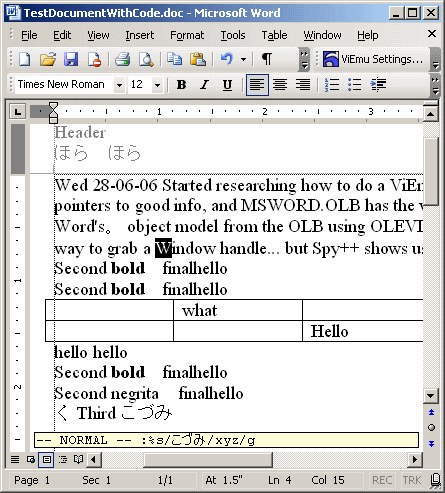Toggle Show/Hide paragraph marks
This screenshot has width=445, height=493.
coord(267,59)
